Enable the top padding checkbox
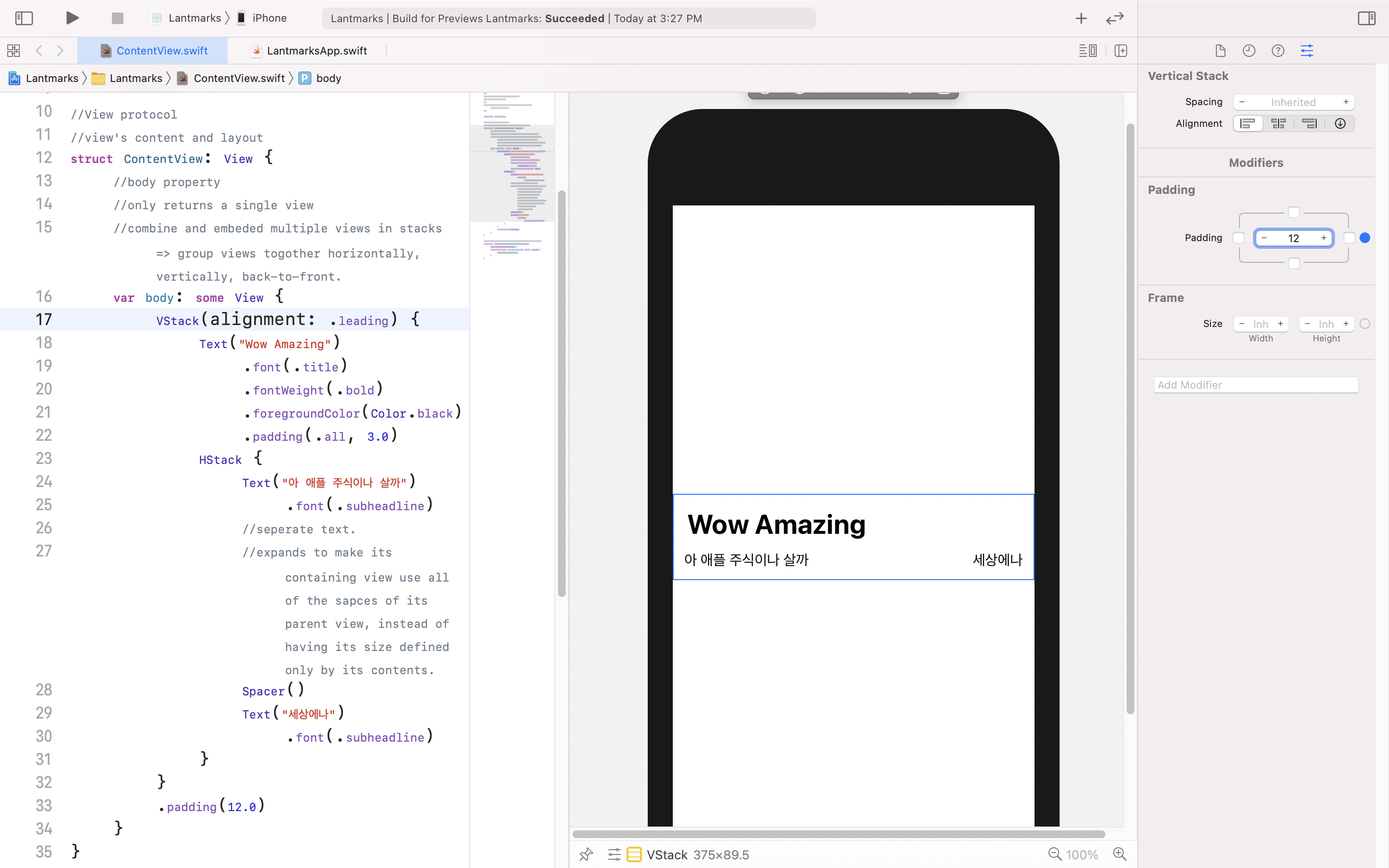This screenshot has height=868, width=1389. click(x=1294, y=212)
